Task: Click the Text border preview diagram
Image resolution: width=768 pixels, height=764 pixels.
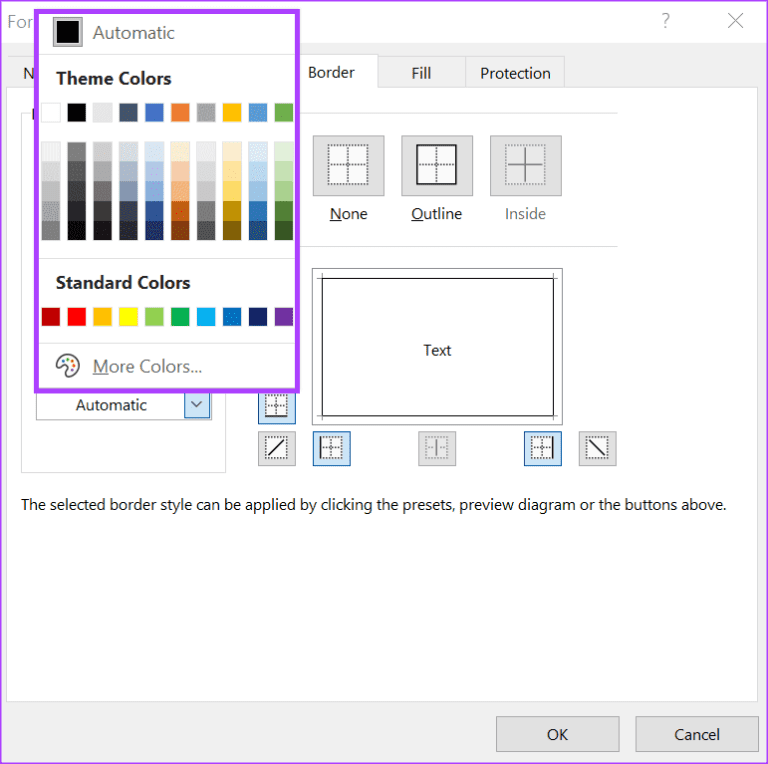Action: point(437,347)
